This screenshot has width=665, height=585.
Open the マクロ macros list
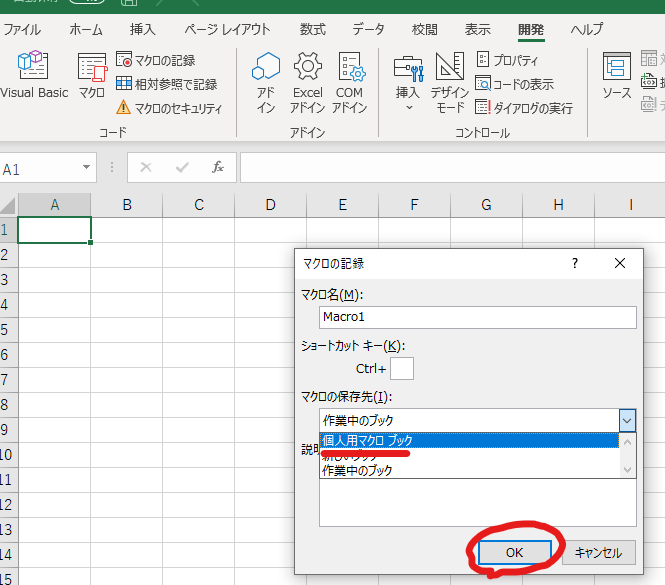pyautogui.click(x=92, y=75)
